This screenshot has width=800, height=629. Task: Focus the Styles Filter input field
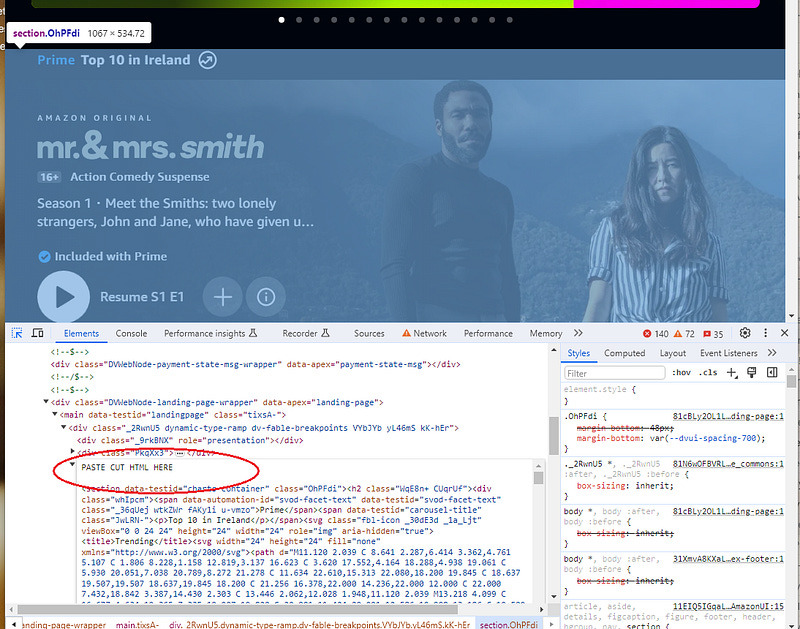pos(615,373)
